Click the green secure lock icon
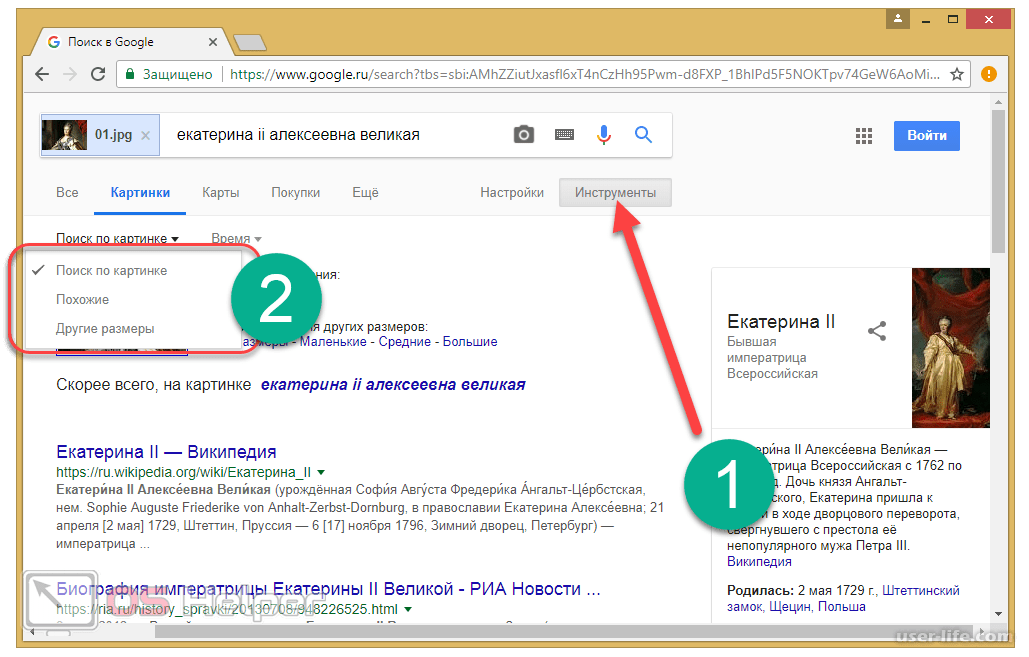 click(x=130, y=74)
